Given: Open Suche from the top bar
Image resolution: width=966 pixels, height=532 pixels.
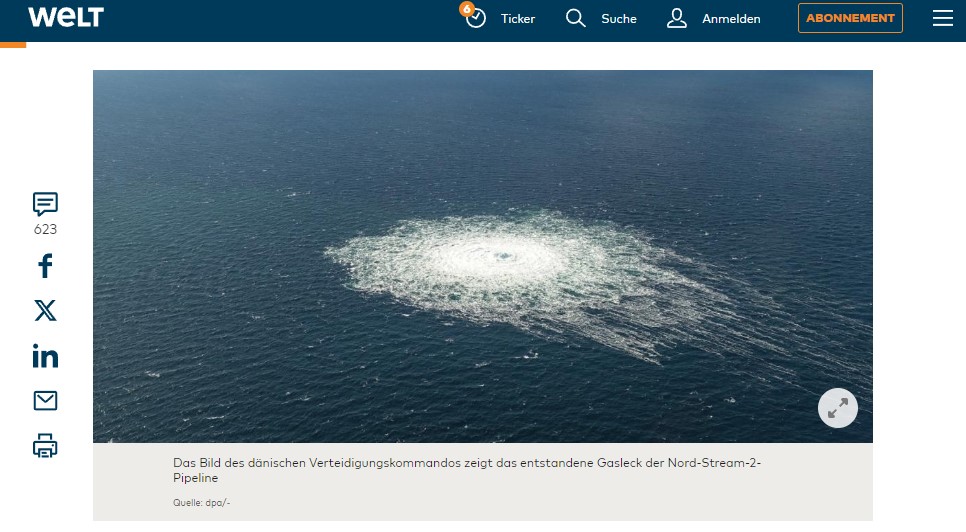Looking at the screenshot, I should pyautogui.click(x=618, y=19).
